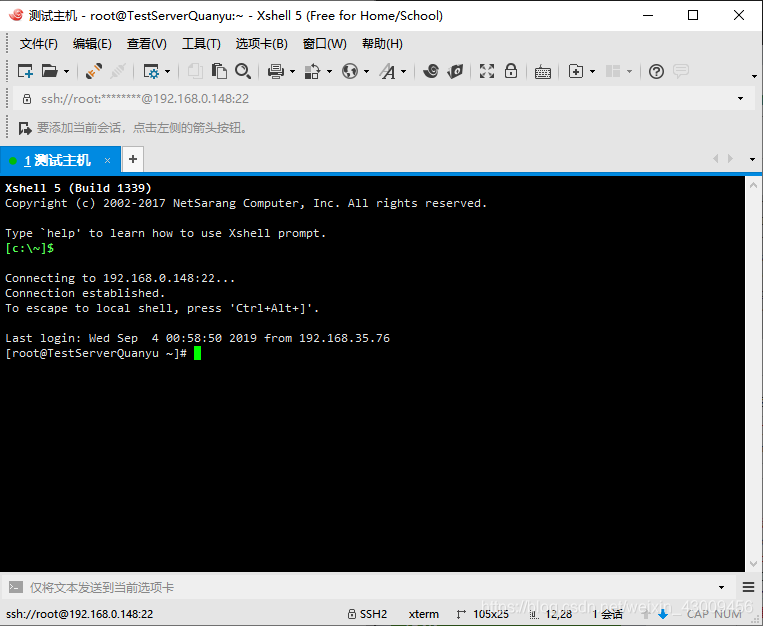Expand toolbar overflow options arrow

click(754, 76)
